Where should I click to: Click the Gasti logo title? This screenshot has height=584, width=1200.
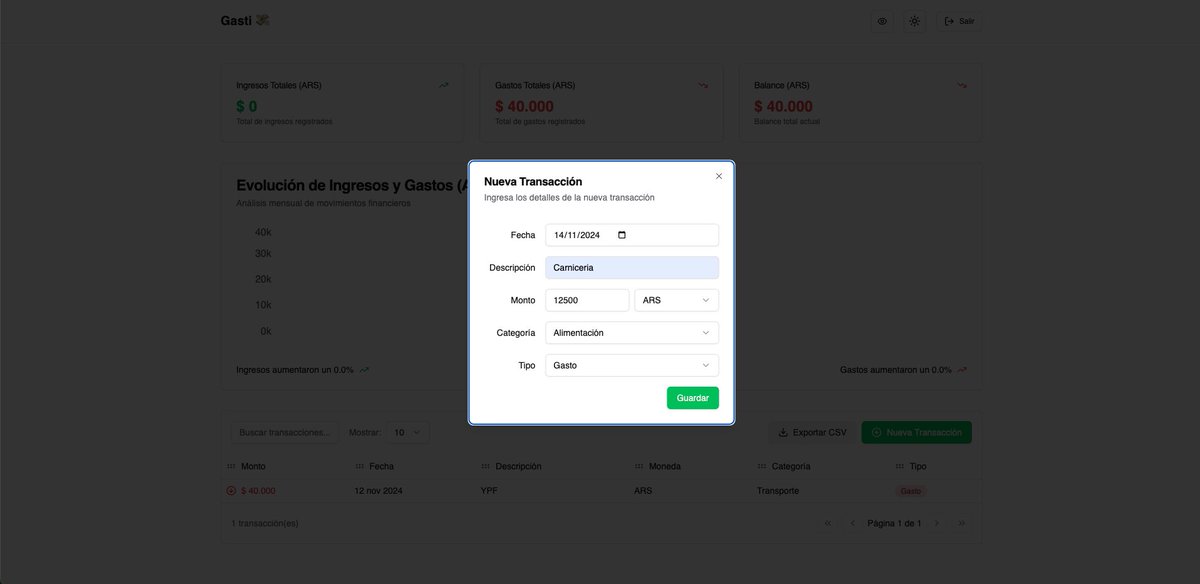pos(245,20)
